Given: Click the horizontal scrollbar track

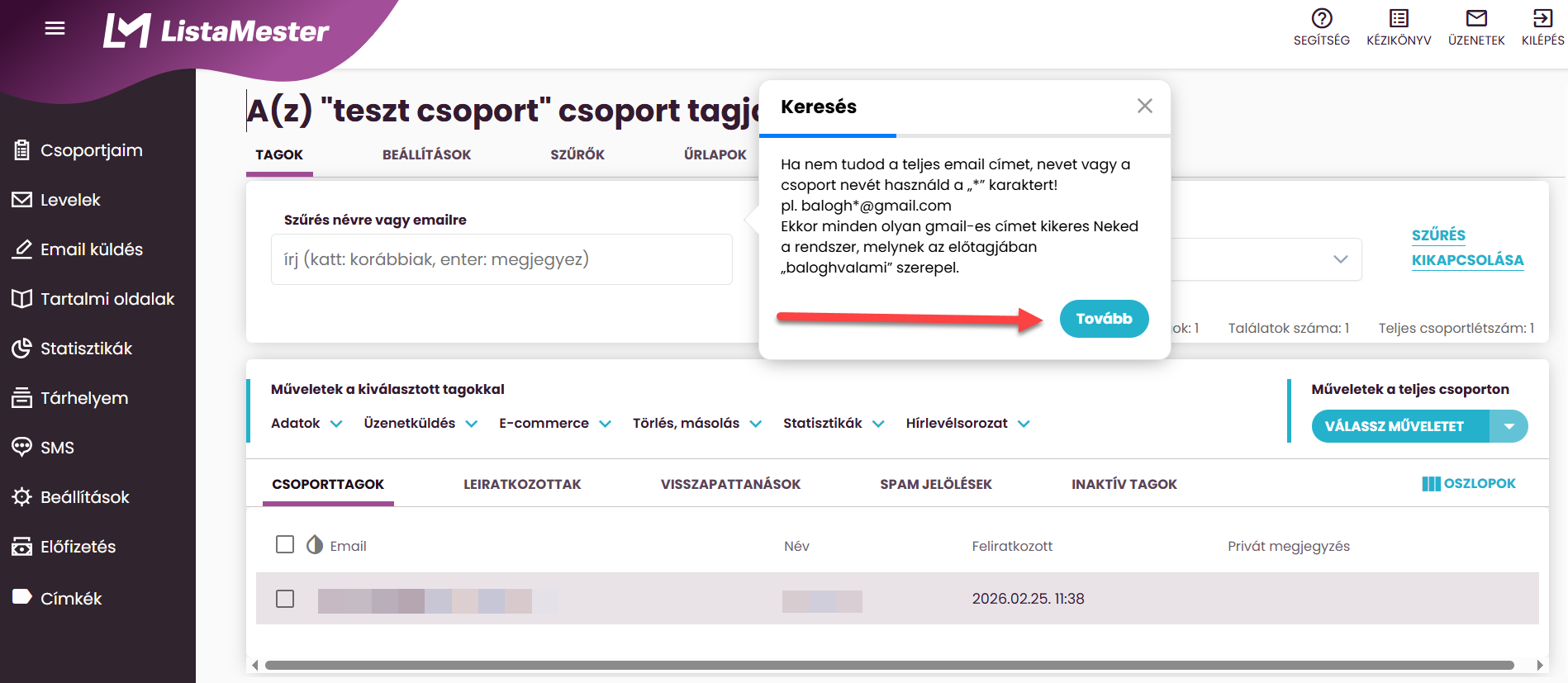Looking at the screenshot, I should 889,665.
